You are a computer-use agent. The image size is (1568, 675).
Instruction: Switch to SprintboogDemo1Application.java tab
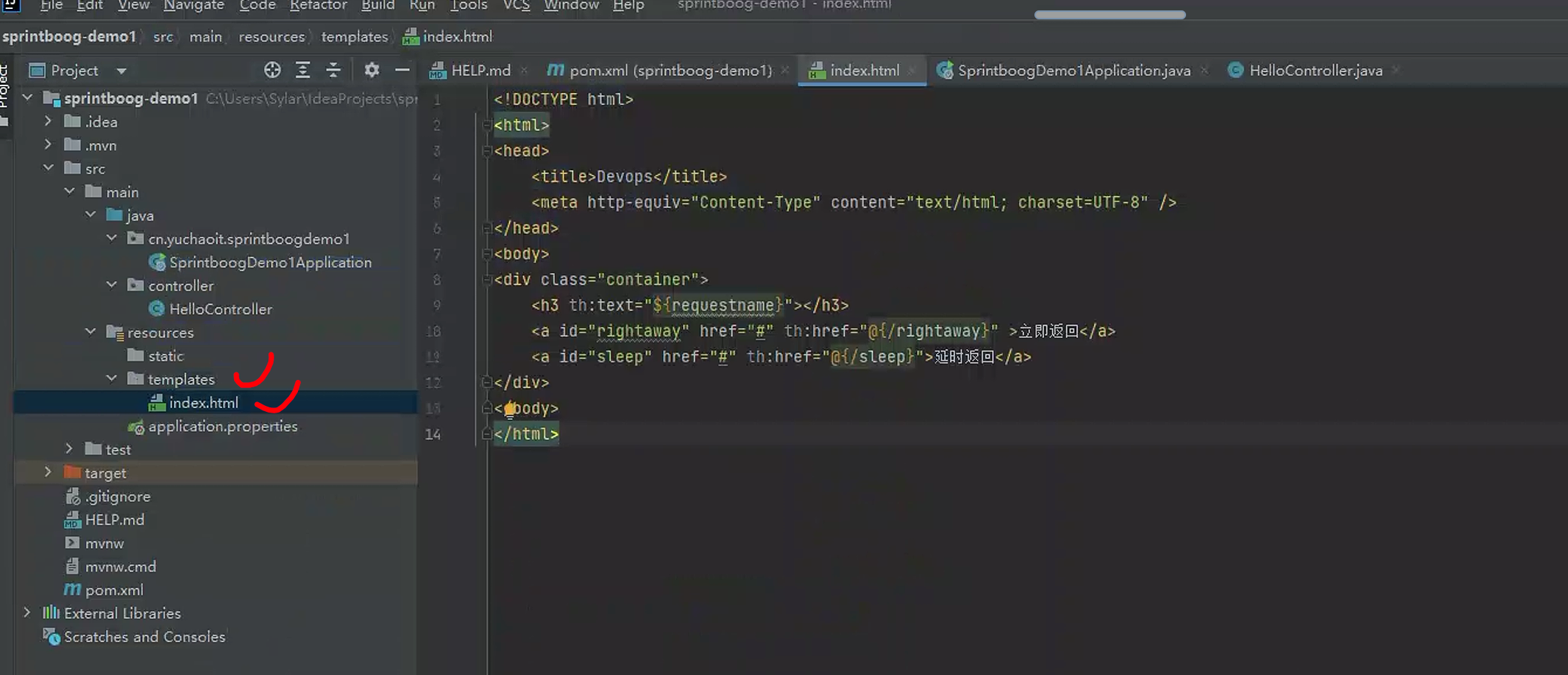tap(1072, 71)
